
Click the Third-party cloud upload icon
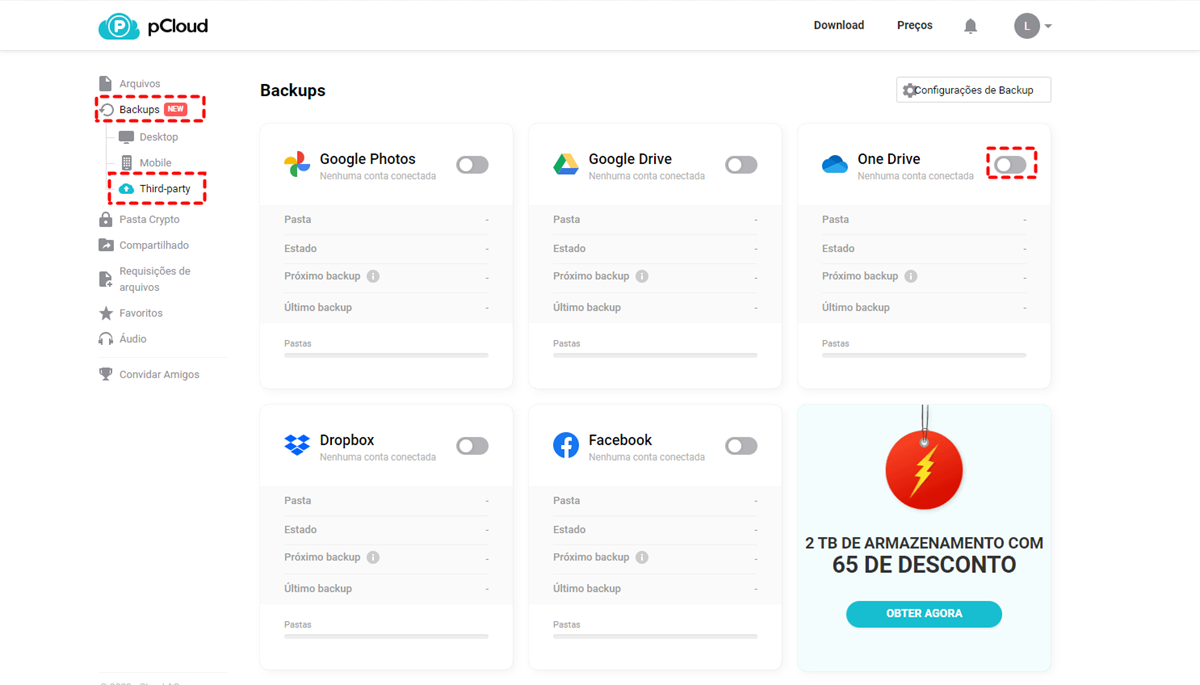[x=126, y=189]
